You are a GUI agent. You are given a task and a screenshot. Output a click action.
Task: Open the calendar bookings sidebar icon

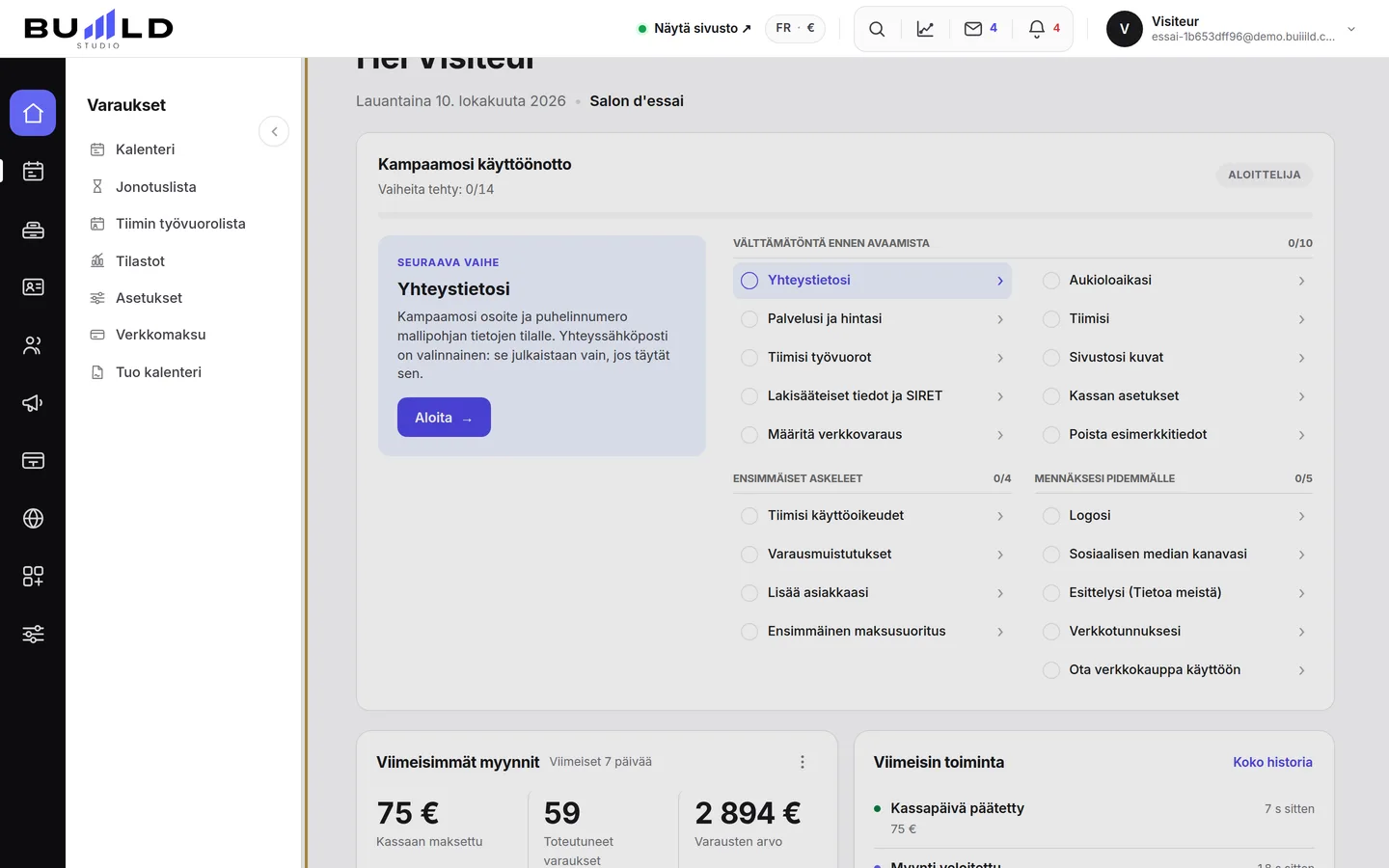pos(33,172)
